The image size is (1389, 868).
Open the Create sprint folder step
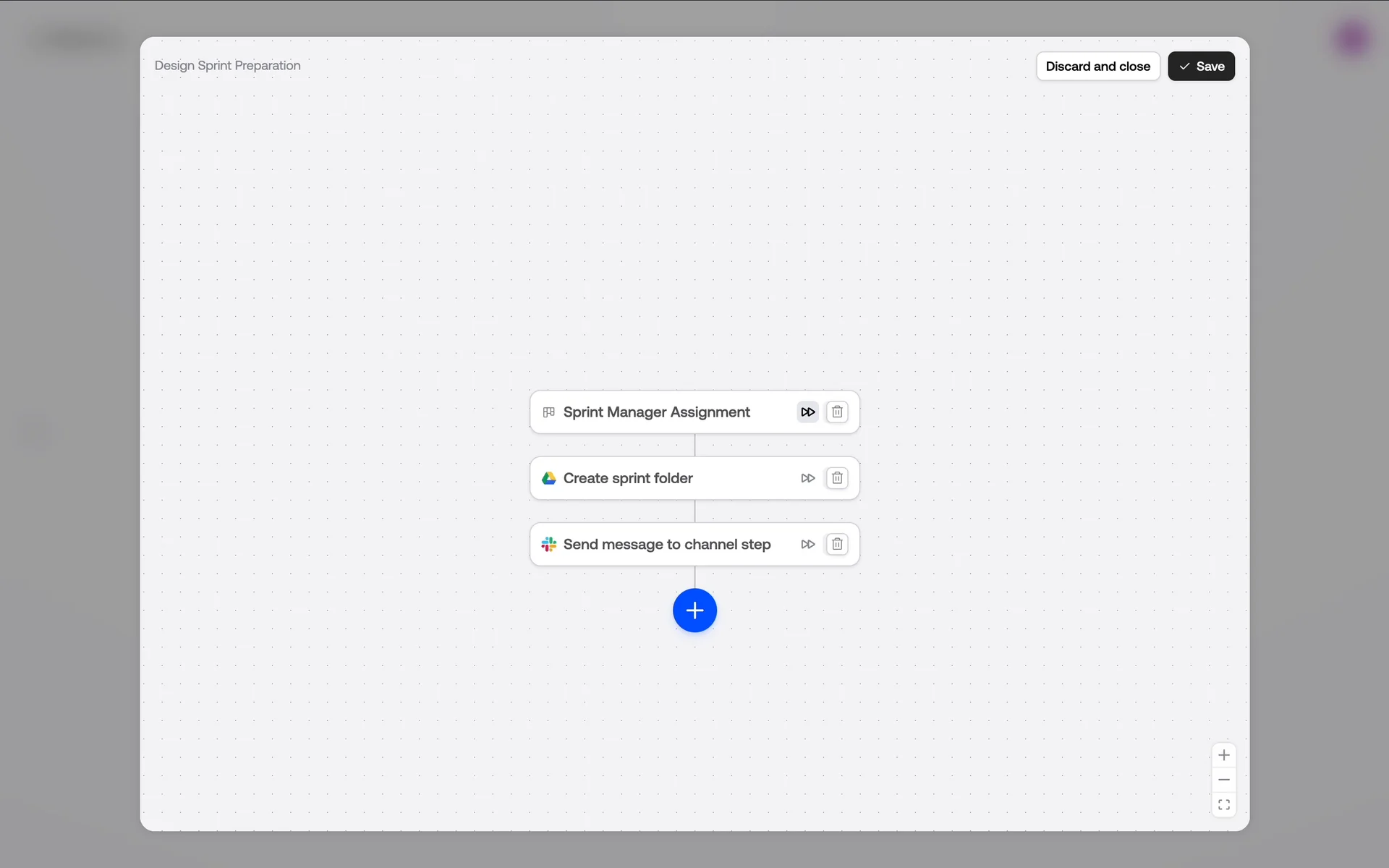628,478
